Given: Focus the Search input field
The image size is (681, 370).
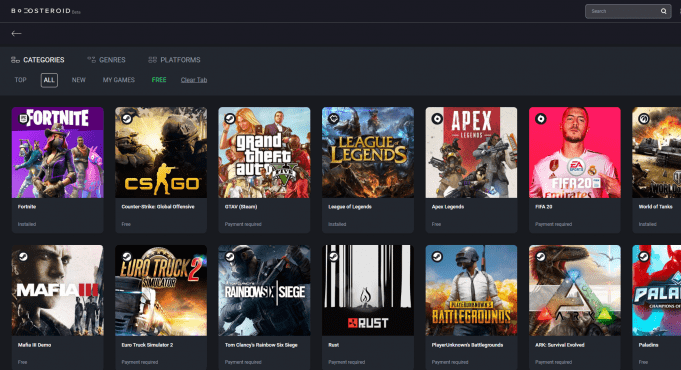Looking at the screenshot, I should coord(622,11).
